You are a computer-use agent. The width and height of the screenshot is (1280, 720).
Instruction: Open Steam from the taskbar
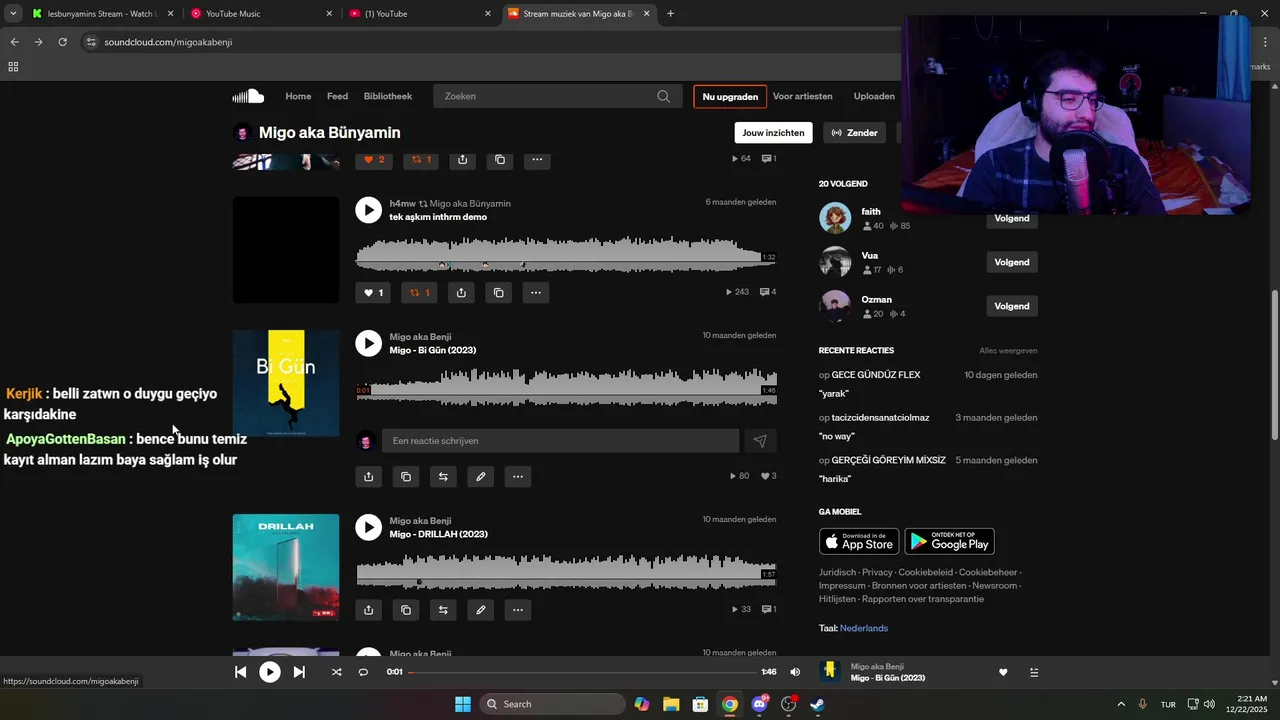(817, 704)
